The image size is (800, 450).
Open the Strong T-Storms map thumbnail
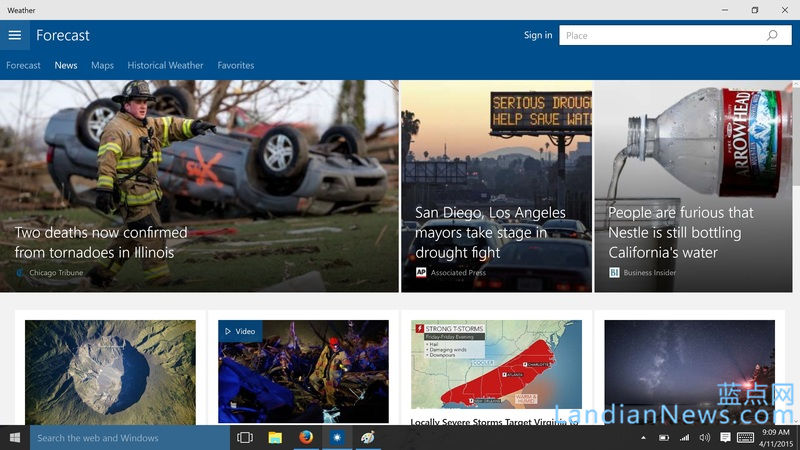pos(496,364)
